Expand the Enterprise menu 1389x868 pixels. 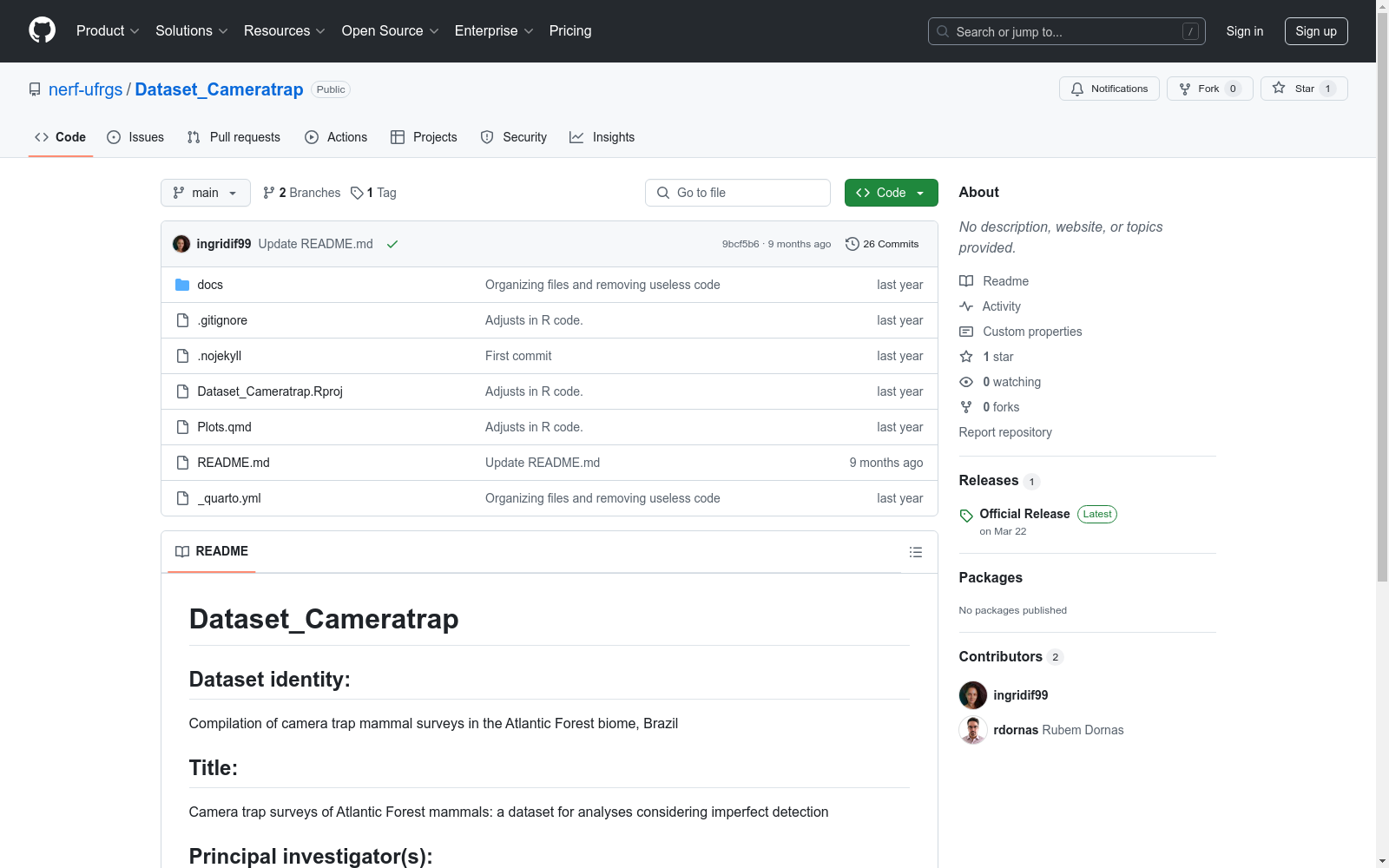pyautogui.click(x=494, y=30)
